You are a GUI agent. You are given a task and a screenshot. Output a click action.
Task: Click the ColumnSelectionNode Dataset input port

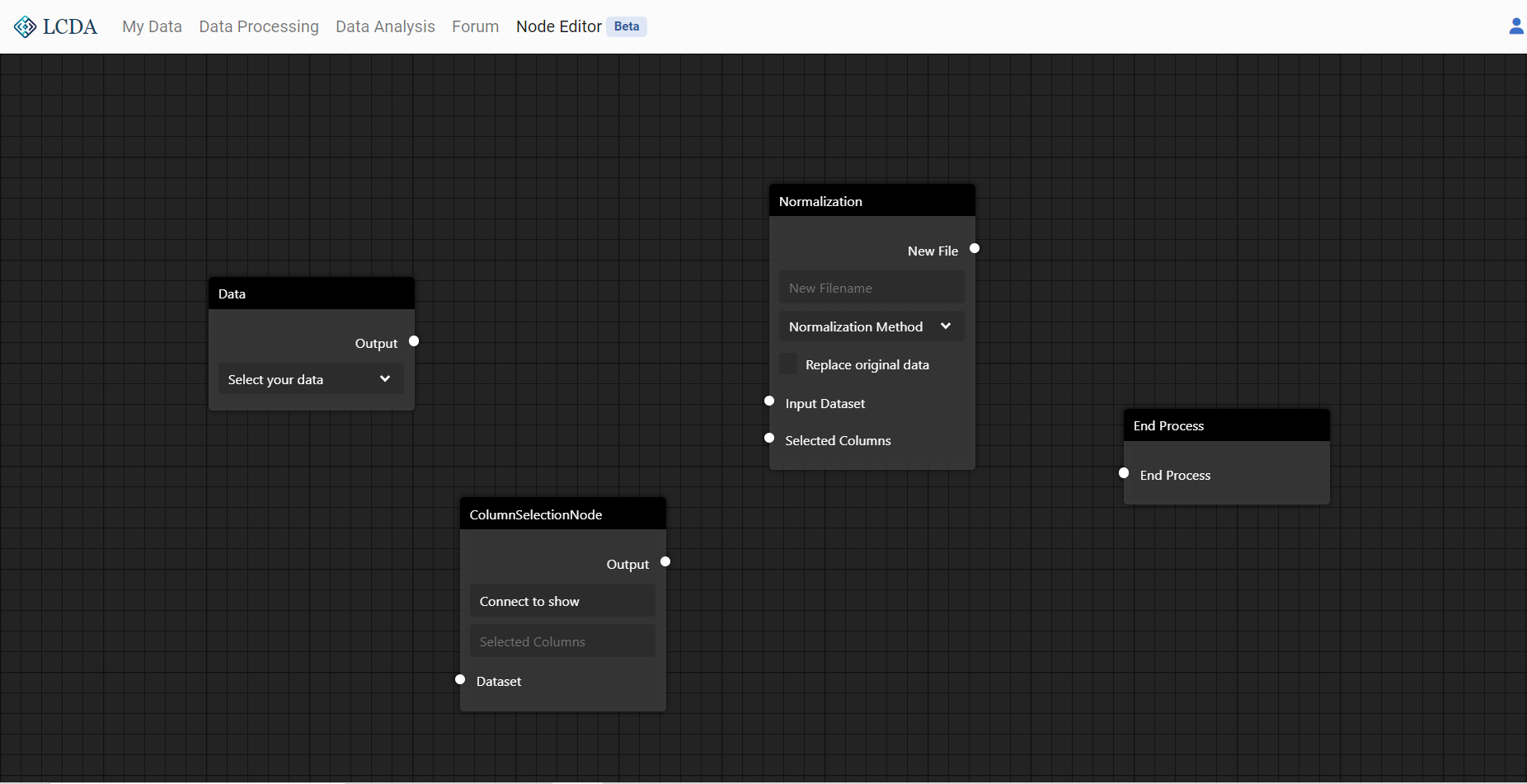[460, 679]
